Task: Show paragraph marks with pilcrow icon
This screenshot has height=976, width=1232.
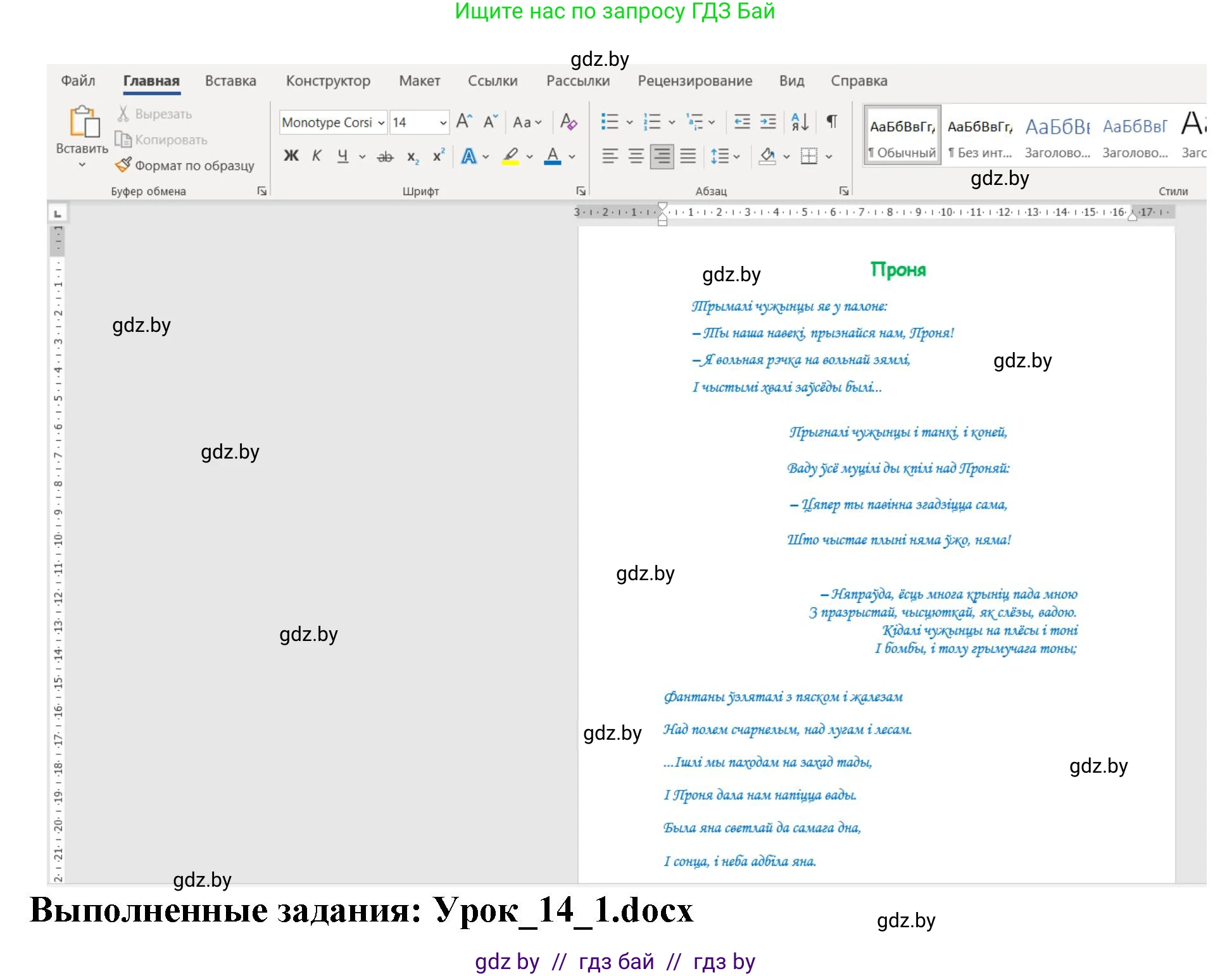Action: click(832, 122)
